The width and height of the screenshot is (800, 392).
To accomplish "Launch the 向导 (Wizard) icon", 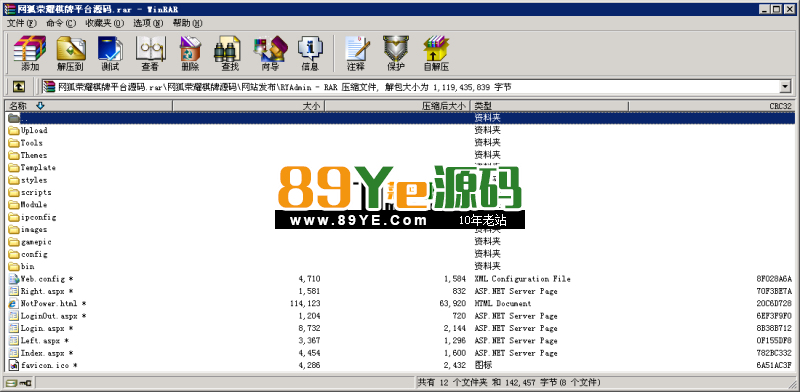I will [x=270, y=54].
